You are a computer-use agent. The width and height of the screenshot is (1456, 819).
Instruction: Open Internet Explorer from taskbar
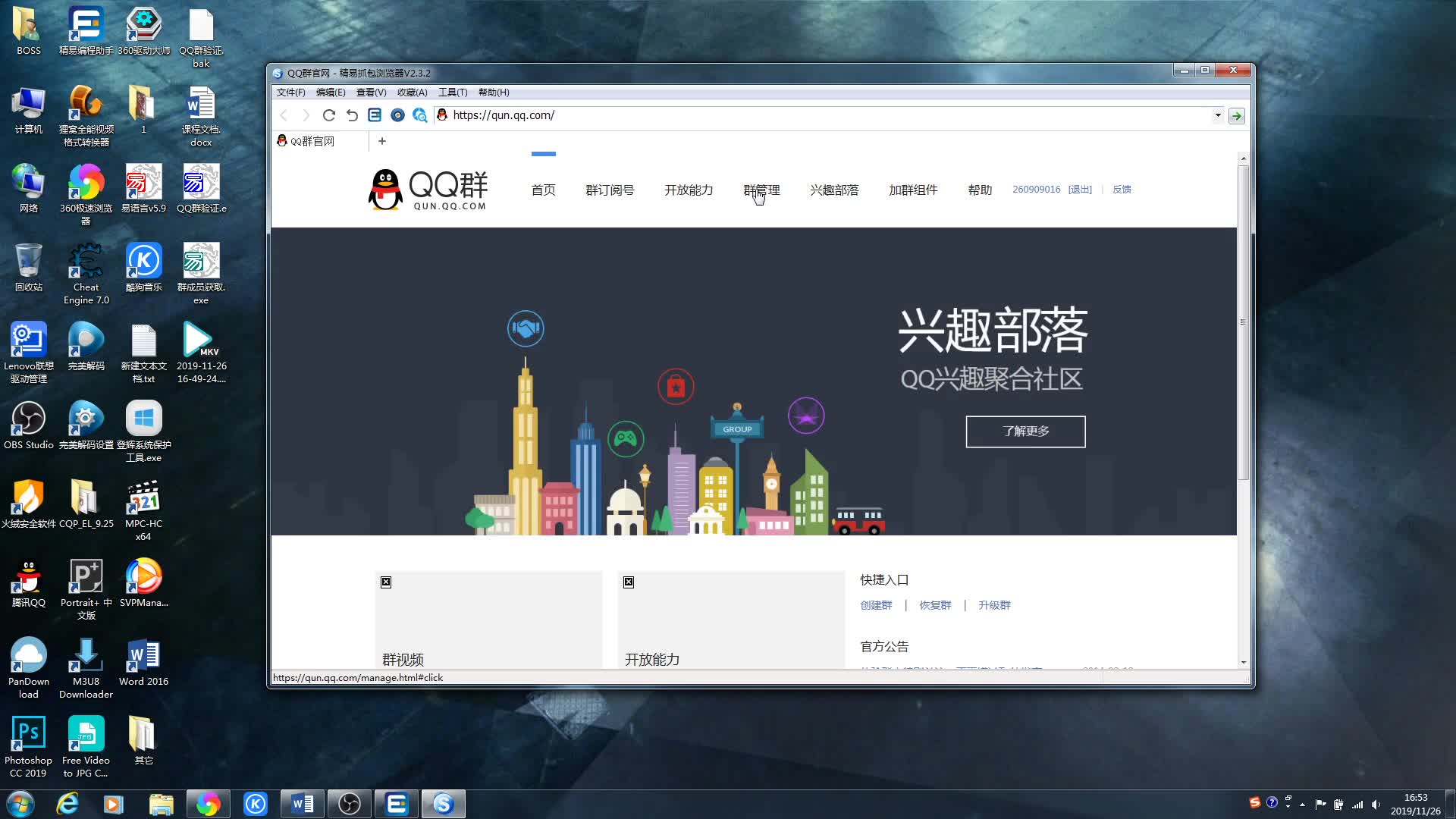67,804
